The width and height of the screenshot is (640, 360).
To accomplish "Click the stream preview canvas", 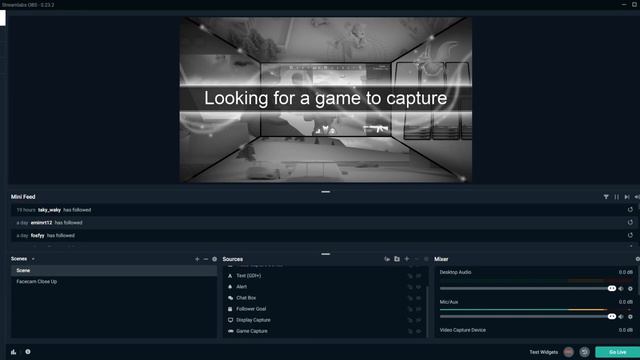I will pos(326,100).
